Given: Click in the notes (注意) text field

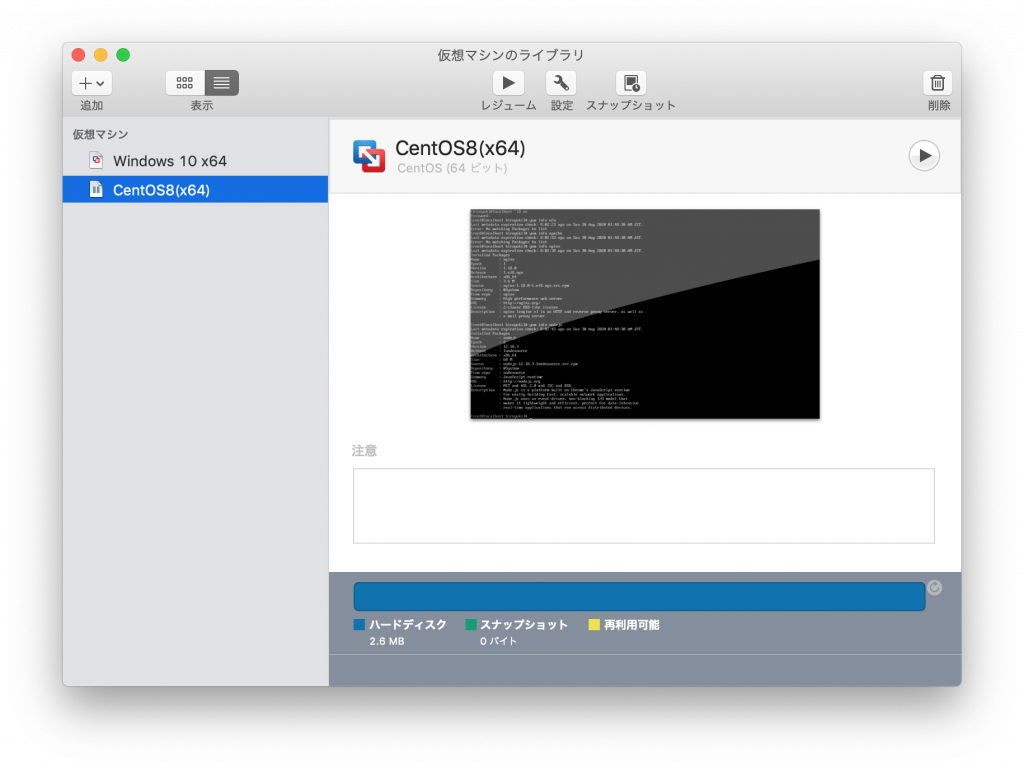Looking at the screenshot, I should coord(644,505).
